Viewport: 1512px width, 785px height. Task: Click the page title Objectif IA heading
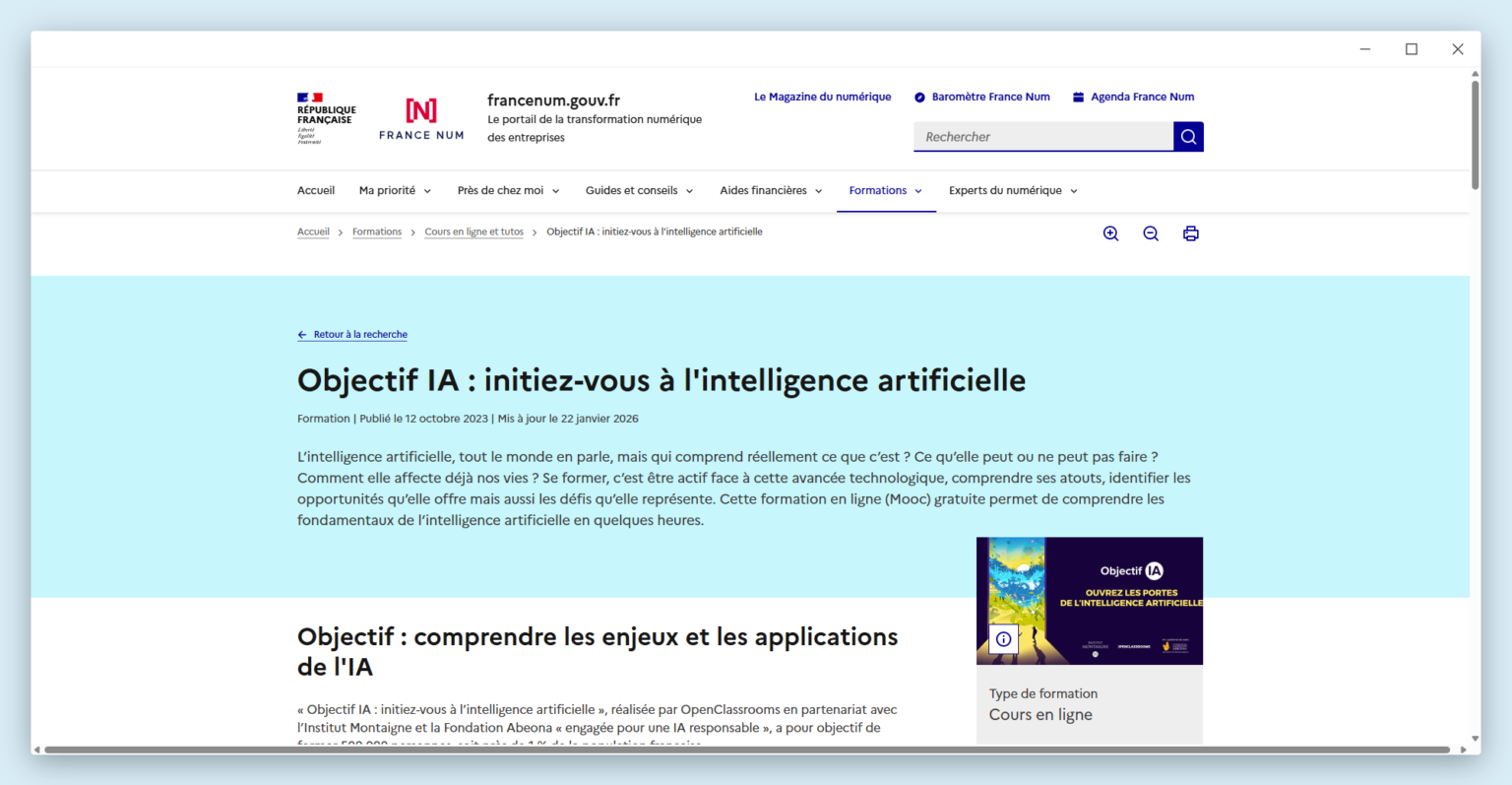[x=661, y=380]
